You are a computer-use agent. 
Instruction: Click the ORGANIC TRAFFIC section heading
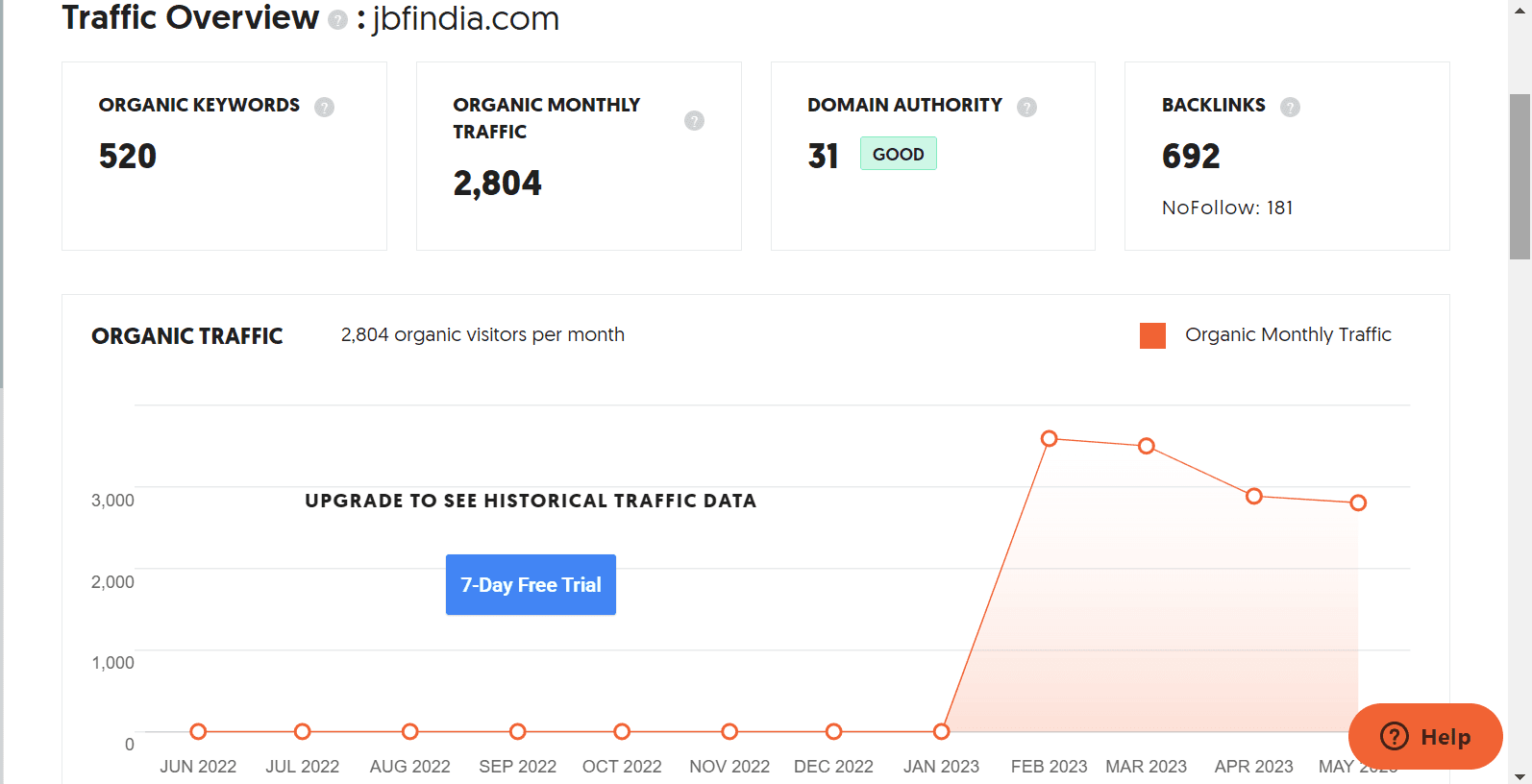tap(187, 336)
